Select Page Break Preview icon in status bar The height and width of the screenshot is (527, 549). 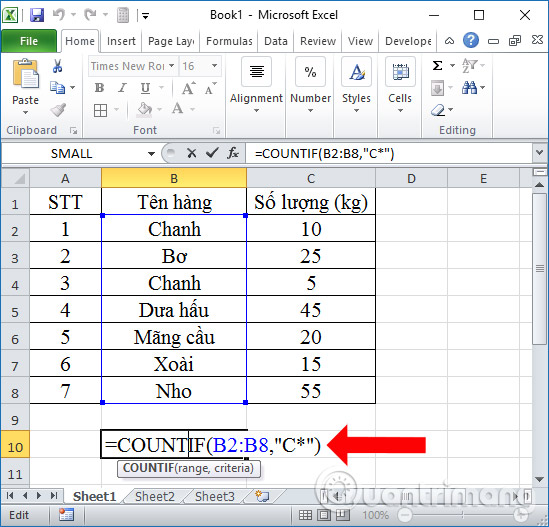tap(342, 515)
